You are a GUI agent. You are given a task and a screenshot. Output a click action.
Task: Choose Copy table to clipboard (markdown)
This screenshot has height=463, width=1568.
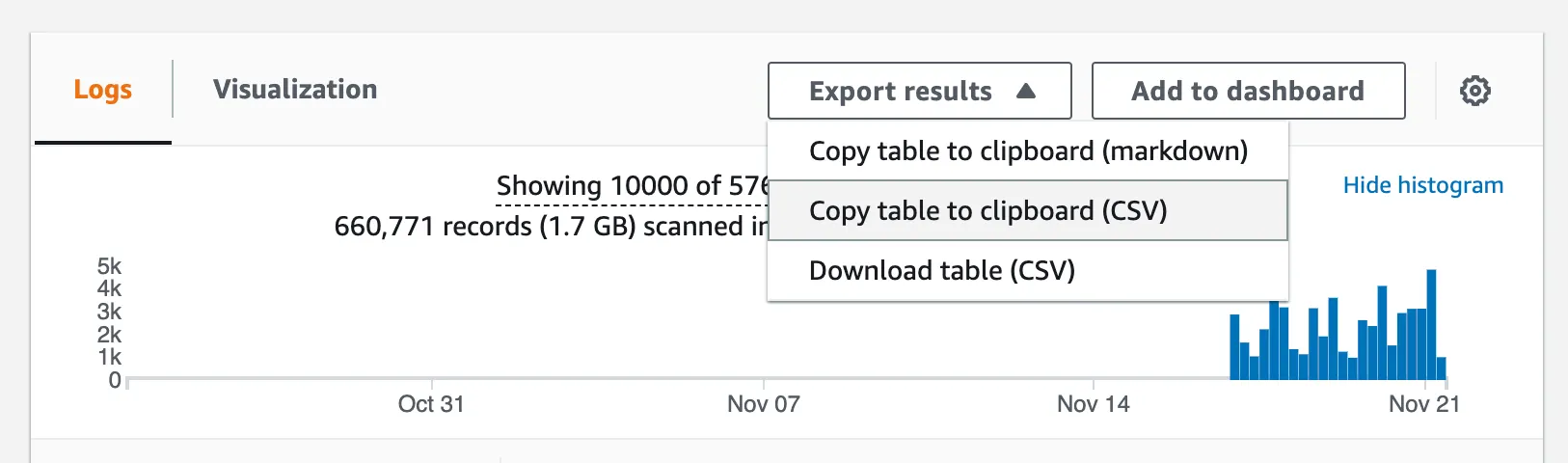click(x=1028, y=151)
